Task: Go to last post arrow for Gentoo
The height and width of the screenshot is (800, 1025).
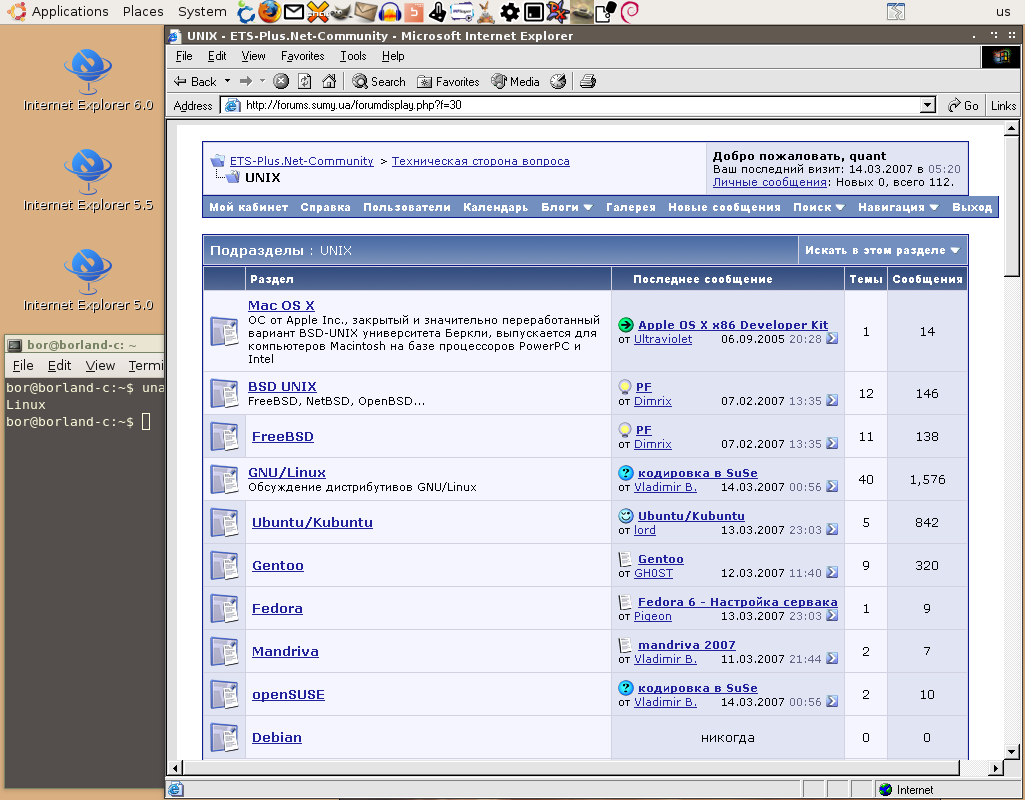Action: point(832,574)
